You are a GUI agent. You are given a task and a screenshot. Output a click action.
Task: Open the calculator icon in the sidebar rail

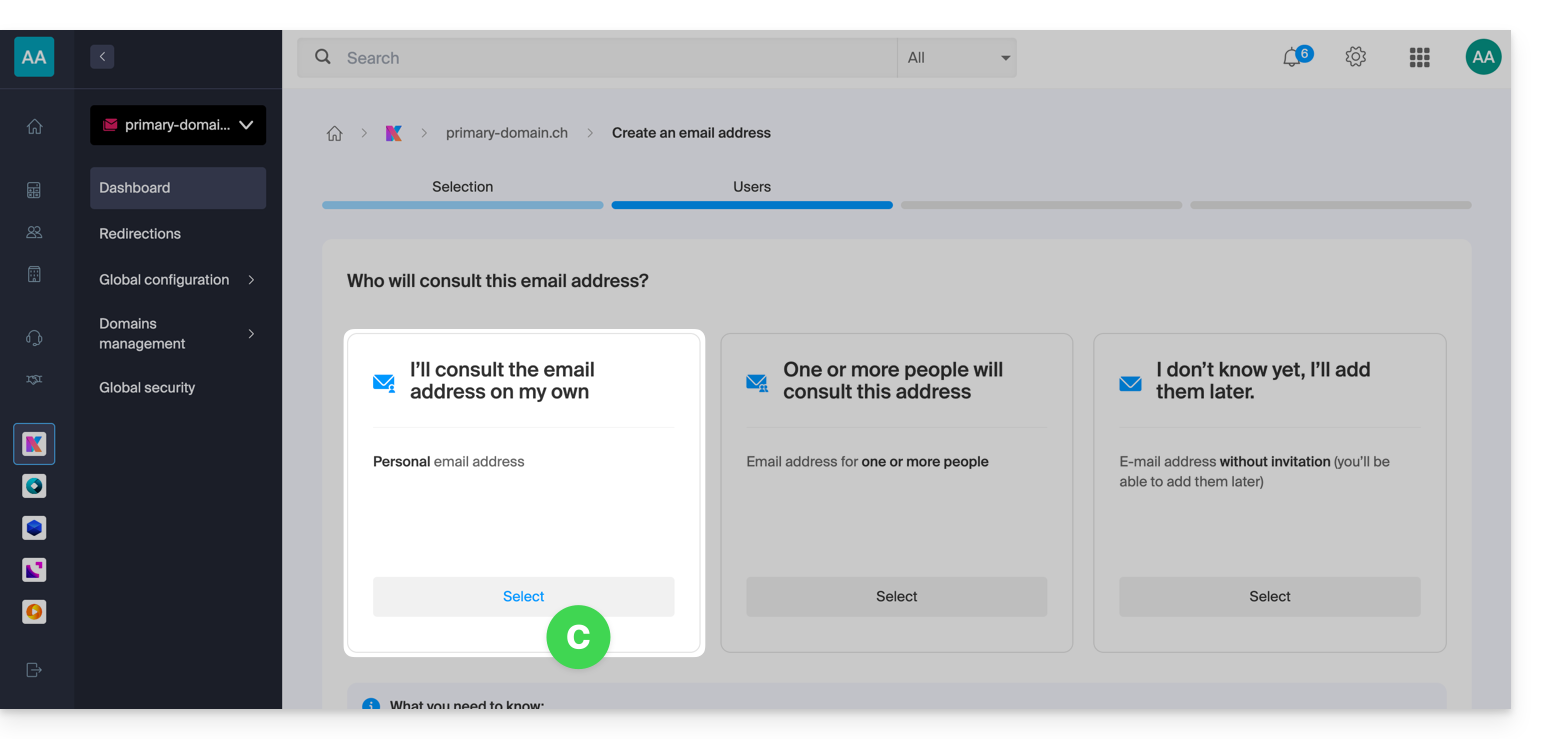pos(34,190)
